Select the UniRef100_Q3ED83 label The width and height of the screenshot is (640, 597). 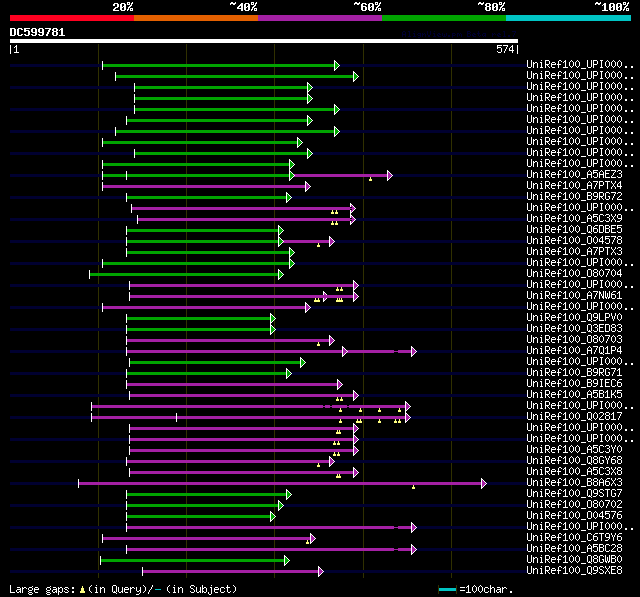click(574, 328)
